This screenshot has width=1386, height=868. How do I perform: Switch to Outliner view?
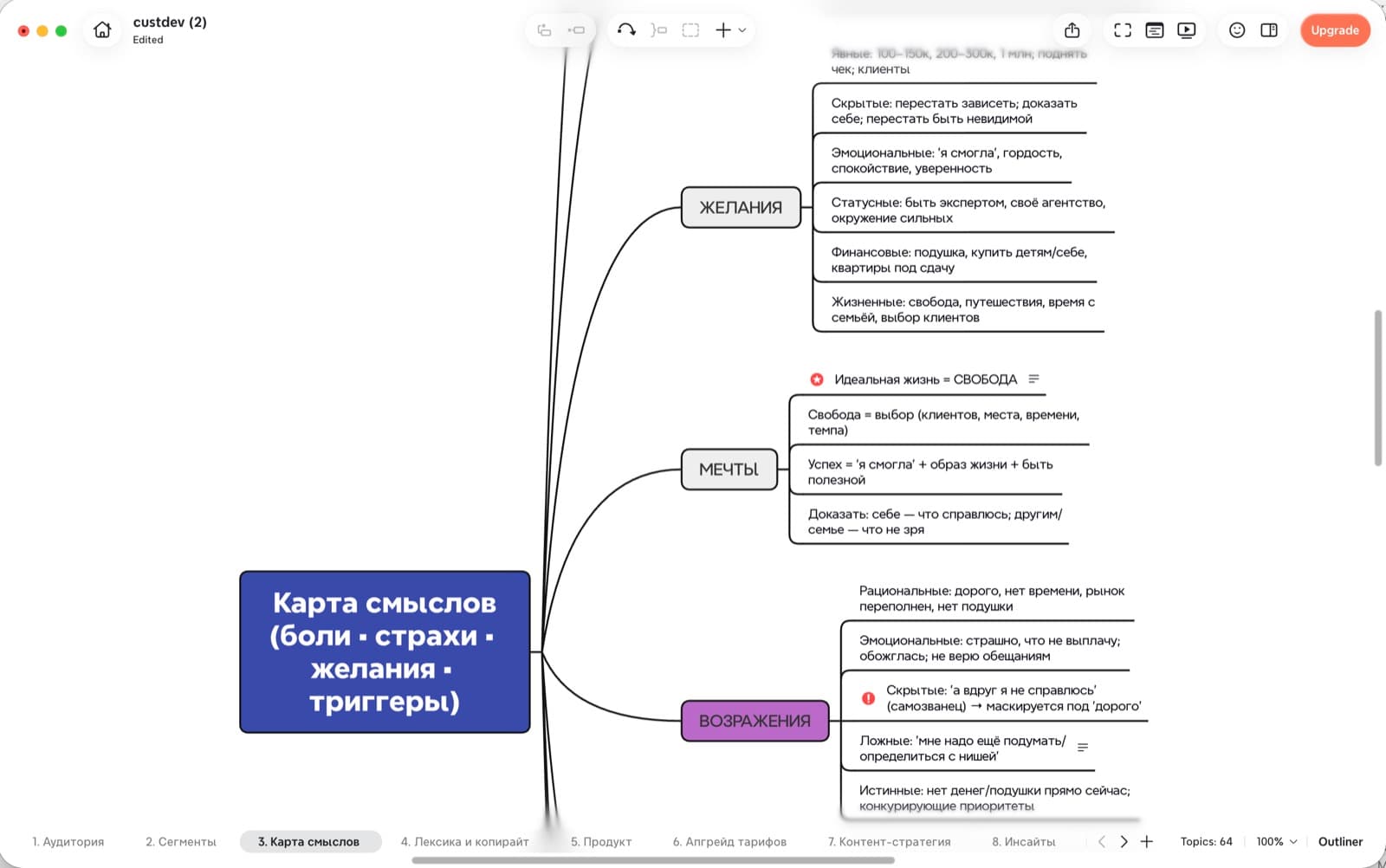point(1340,841)
